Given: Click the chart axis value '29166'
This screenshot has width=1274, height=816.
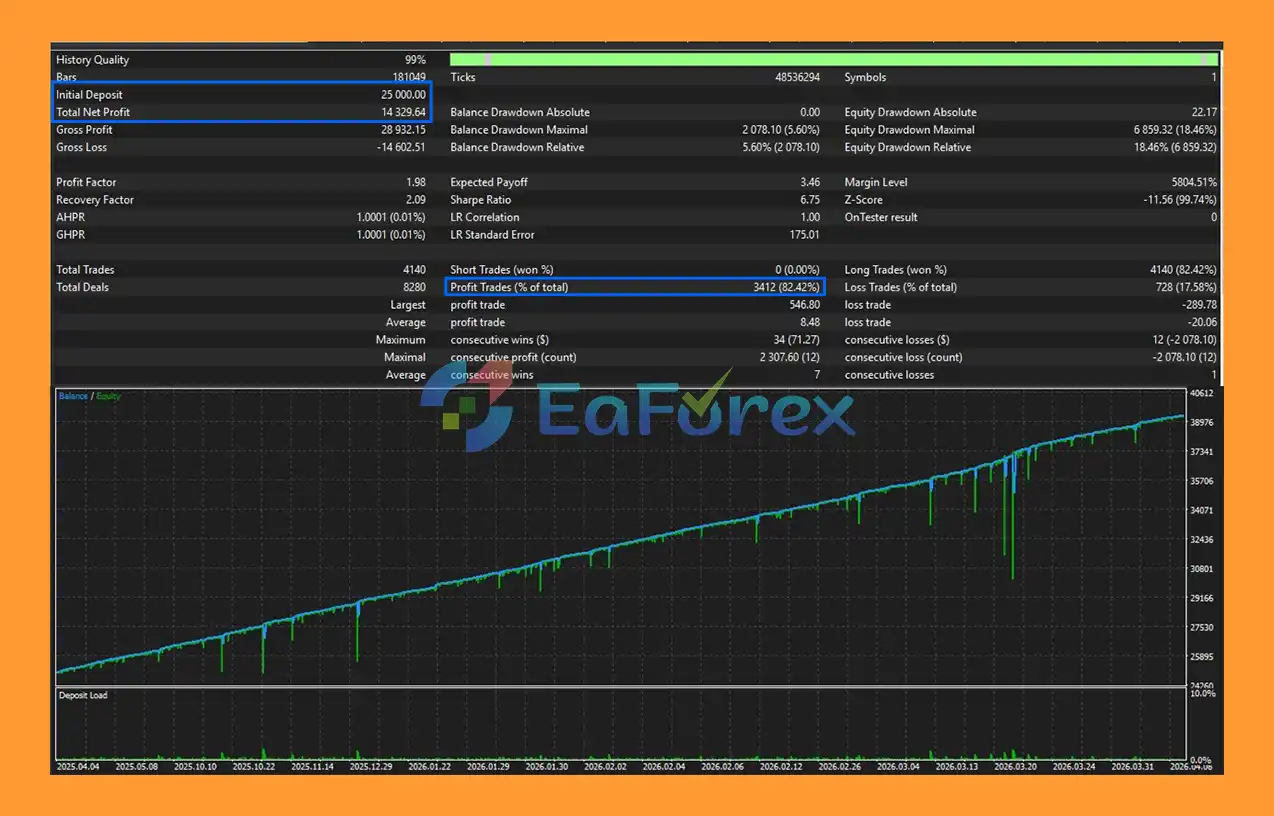Looking at the screenshot, I should coord(1203,598).
